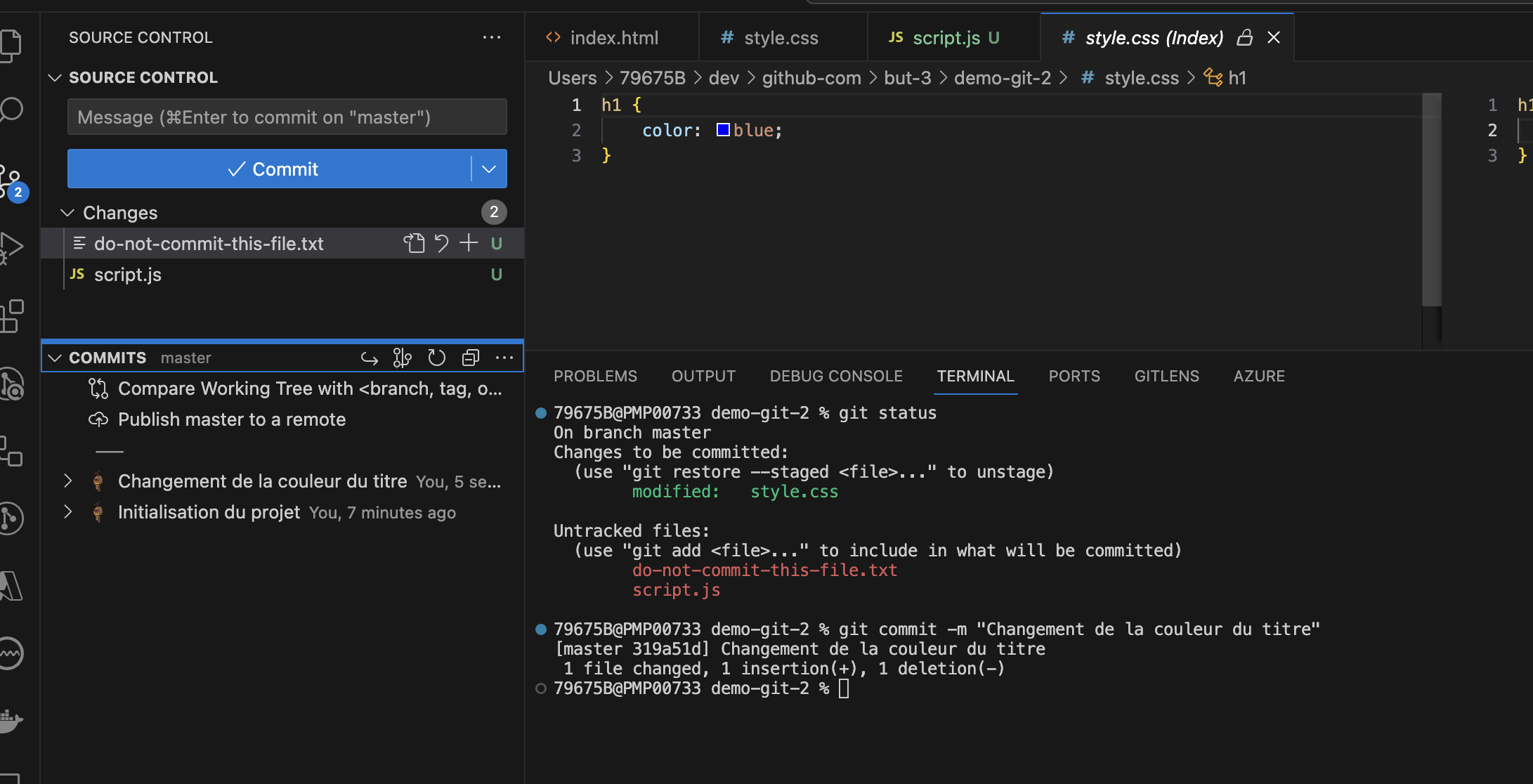Open Explorer in the activity bar

11,45
